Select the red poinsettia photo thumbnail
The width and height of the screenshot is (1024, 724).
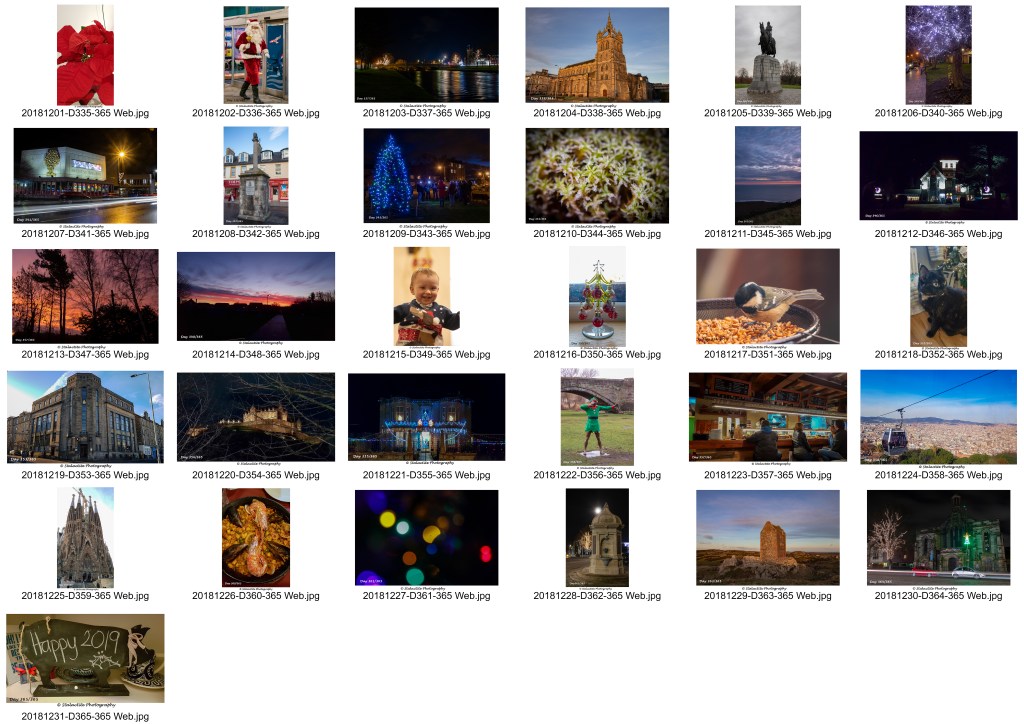[85, 55]
